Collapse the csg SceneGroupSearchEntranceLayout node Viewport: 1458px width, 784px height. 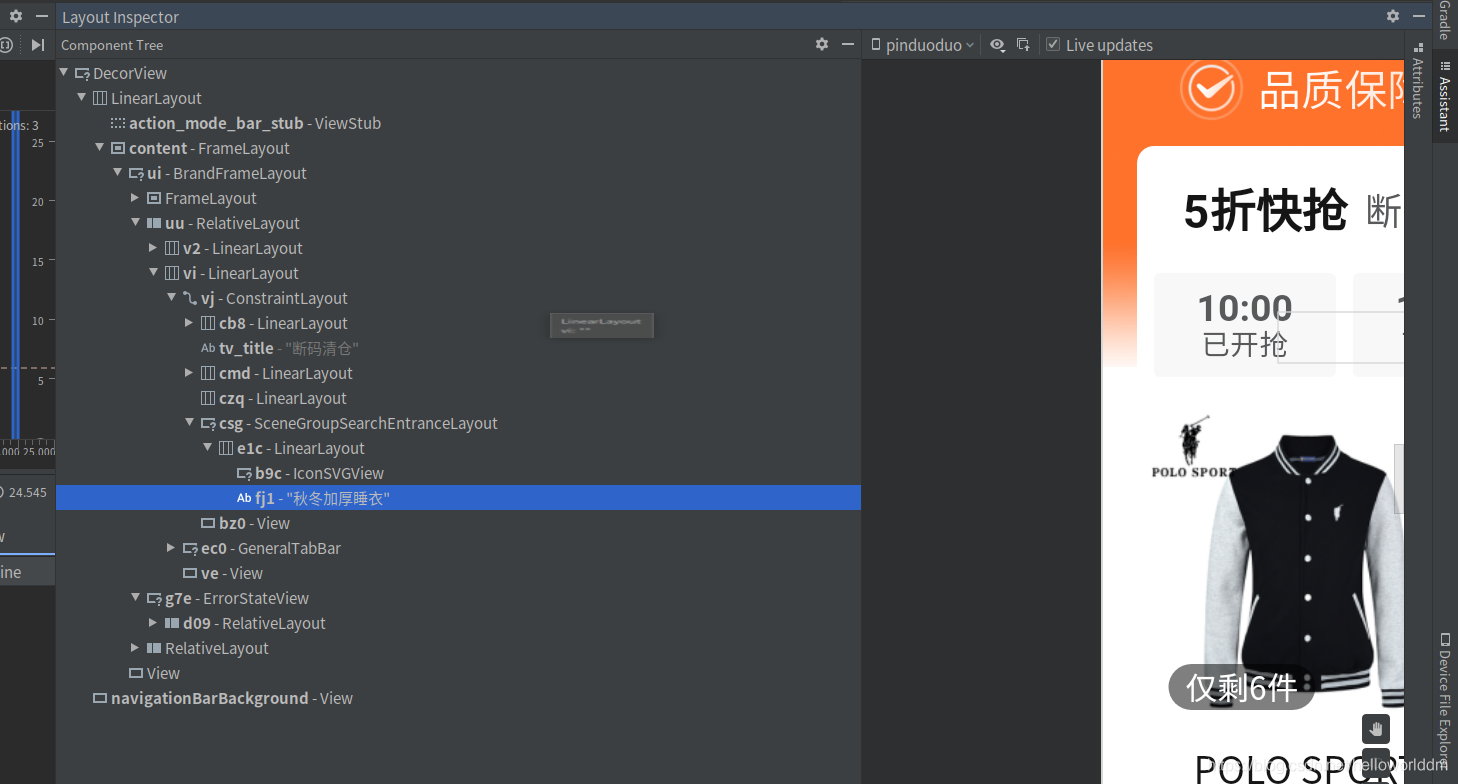[190, 422]
